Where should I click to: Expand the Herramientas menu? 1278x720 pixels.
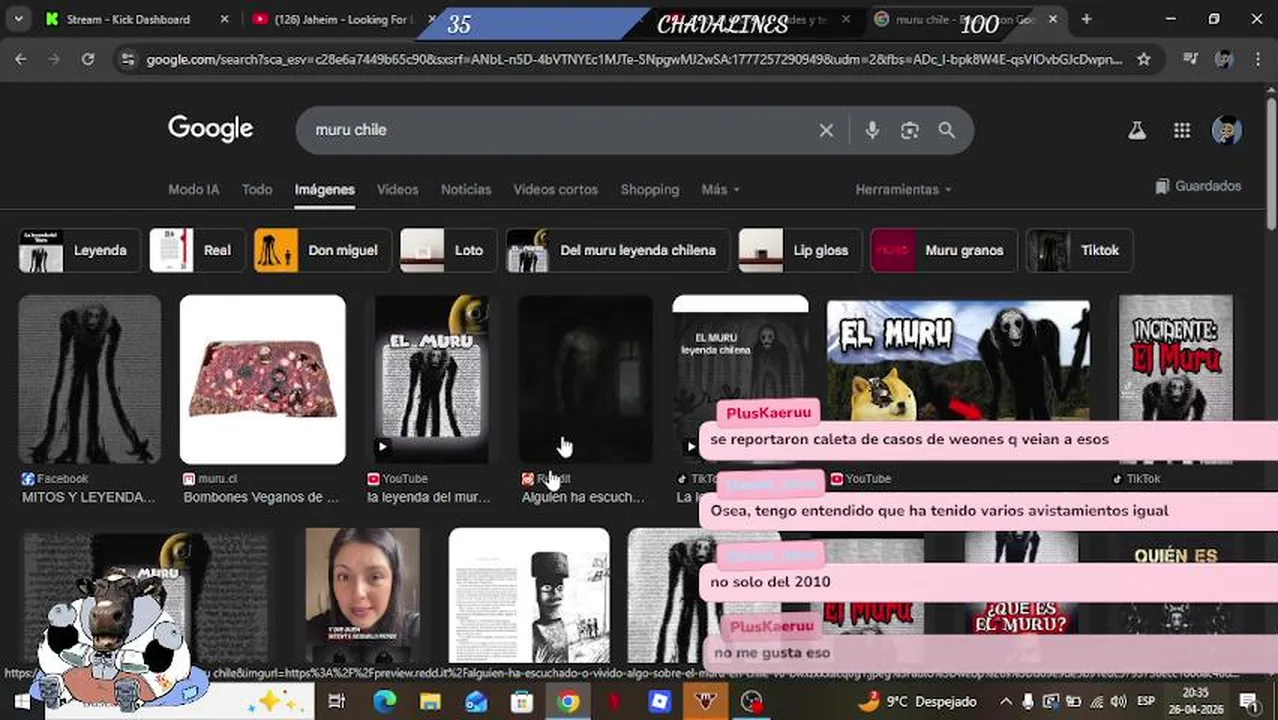point(903,189)
